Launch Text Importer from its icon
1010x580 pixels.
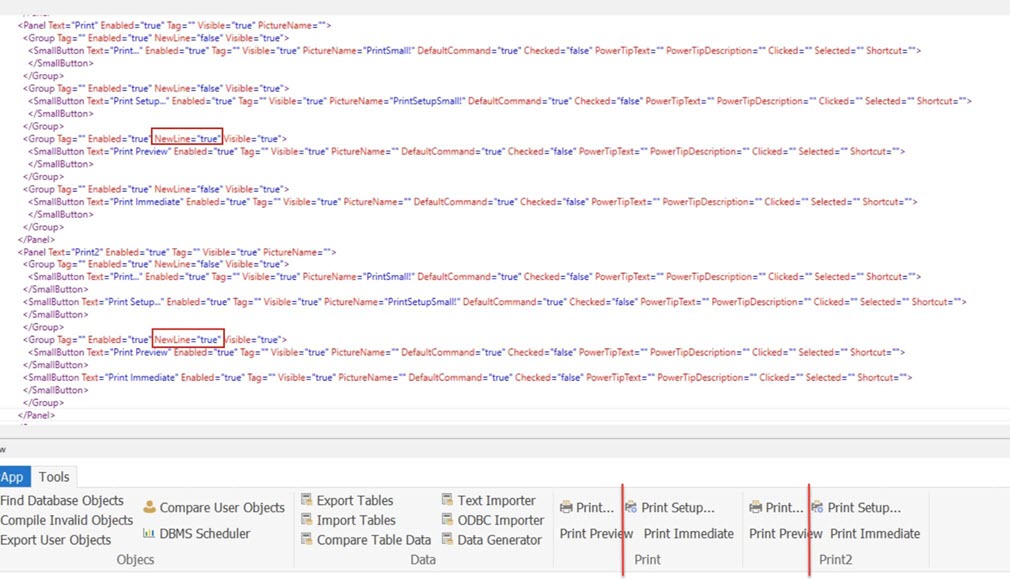coord(447,500)
